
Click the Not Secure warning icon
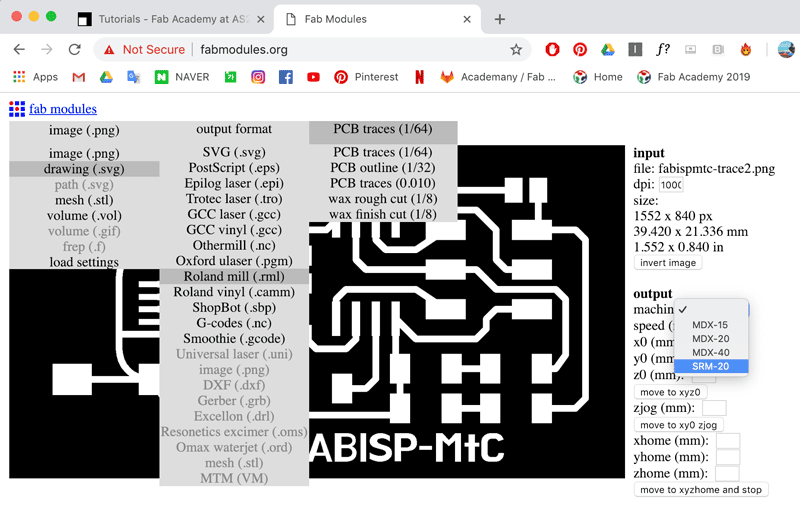pyautogui.click(x=109, y=50)
